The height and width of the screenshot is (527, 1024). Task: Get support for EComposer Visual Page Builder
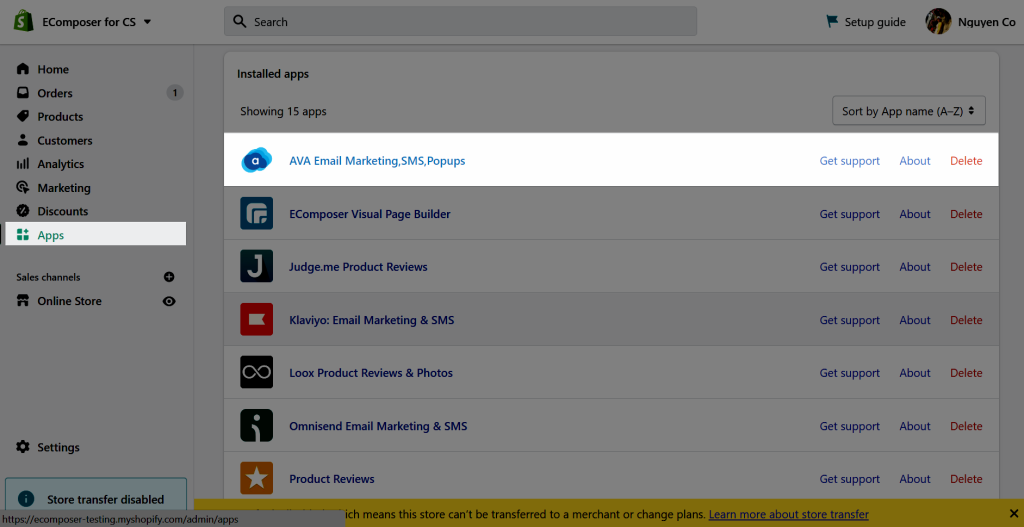850,214
